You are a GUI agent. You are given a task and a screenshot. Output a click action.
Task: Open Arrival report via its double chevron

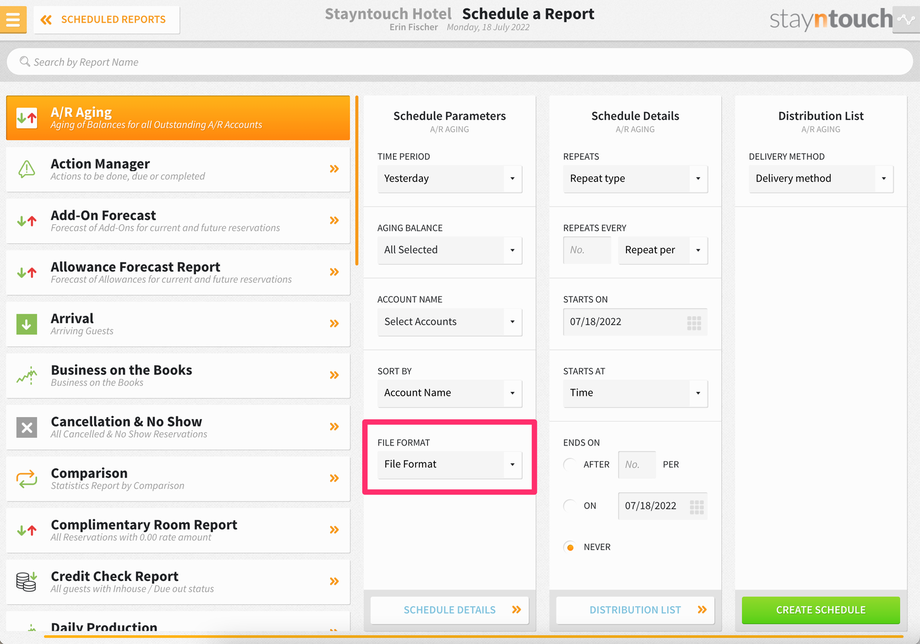pyautogui.click(x=334, y=324)
